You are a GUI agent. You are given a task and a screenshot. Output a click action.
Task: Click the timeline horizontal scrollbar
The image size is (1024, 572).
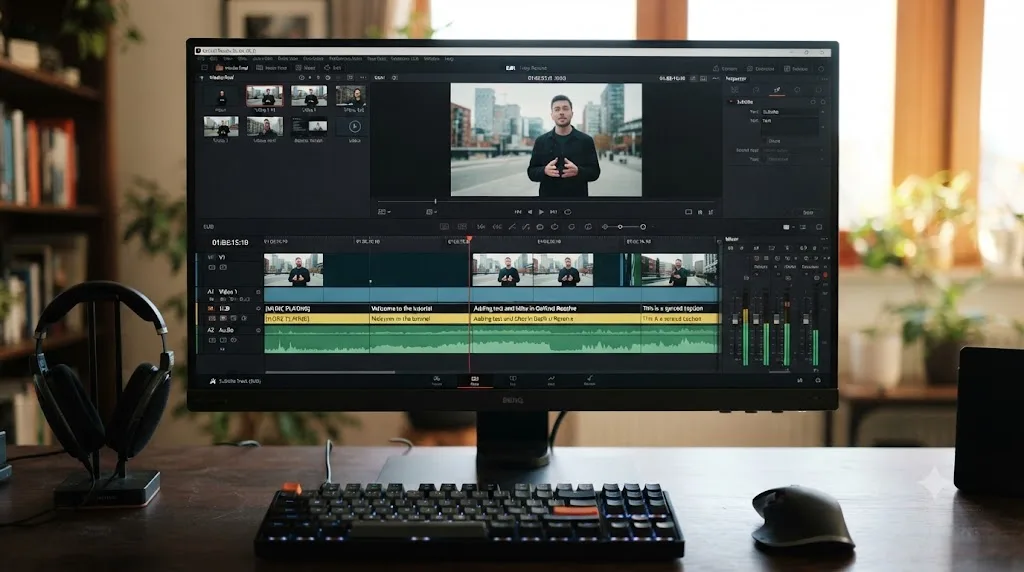pos(330,372)
